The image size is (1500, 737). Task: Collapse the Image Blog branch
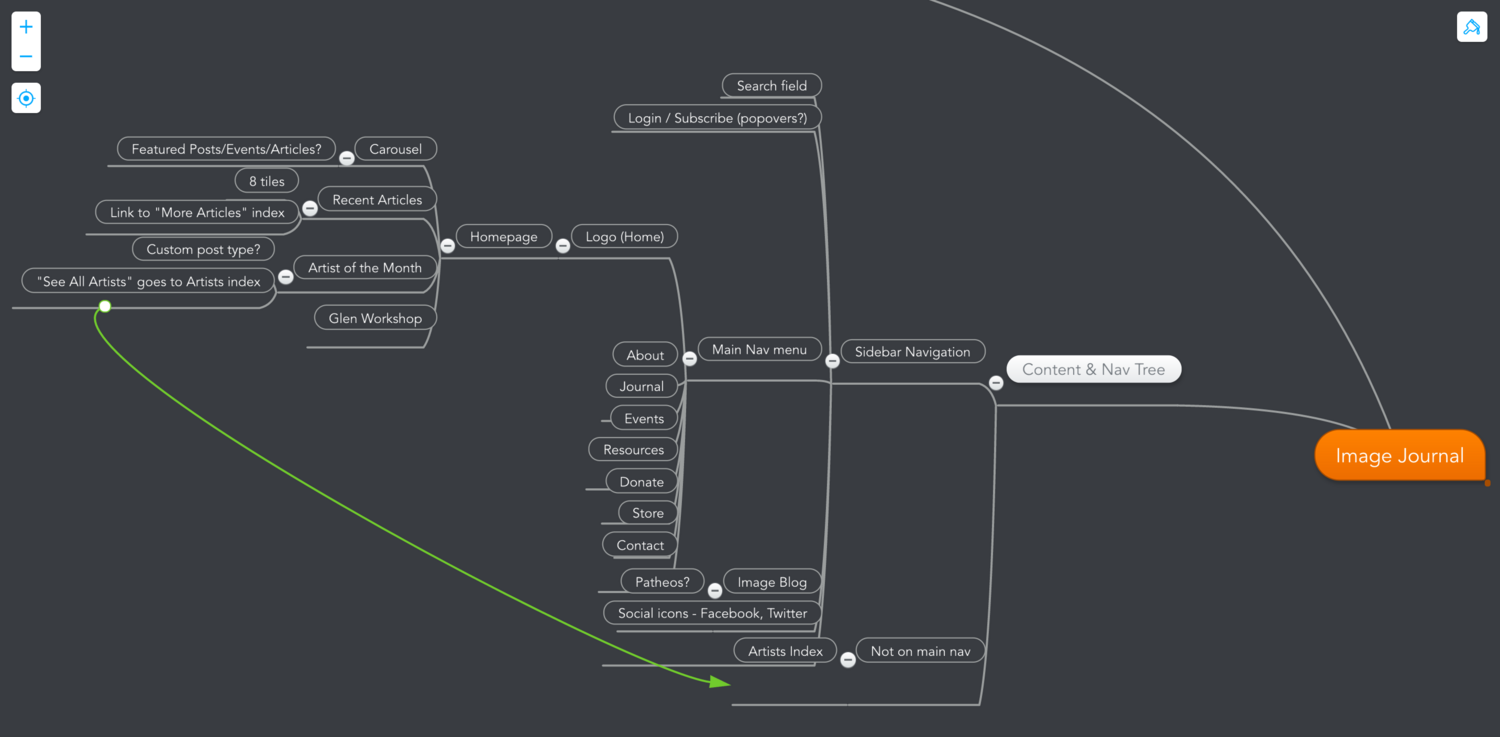pos(715,591)
